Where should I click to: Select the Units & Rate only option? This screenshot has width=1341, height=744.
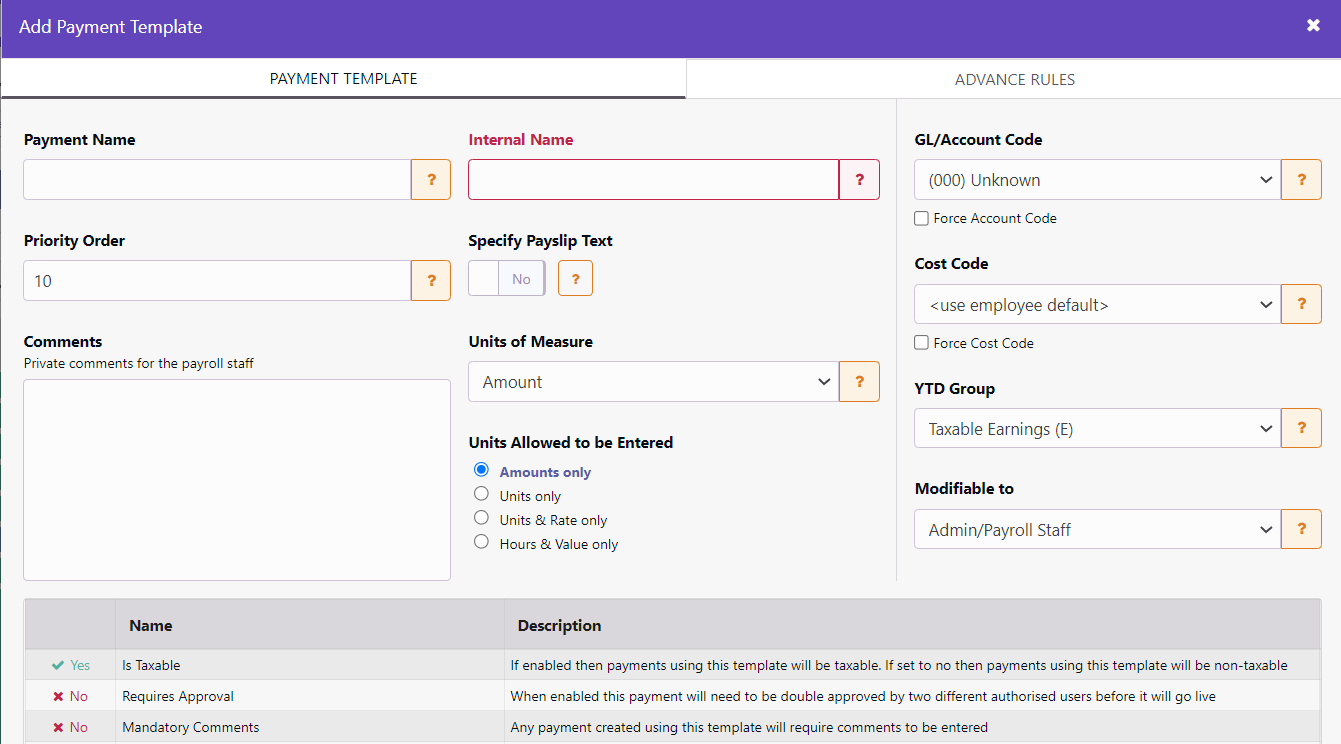482,519
